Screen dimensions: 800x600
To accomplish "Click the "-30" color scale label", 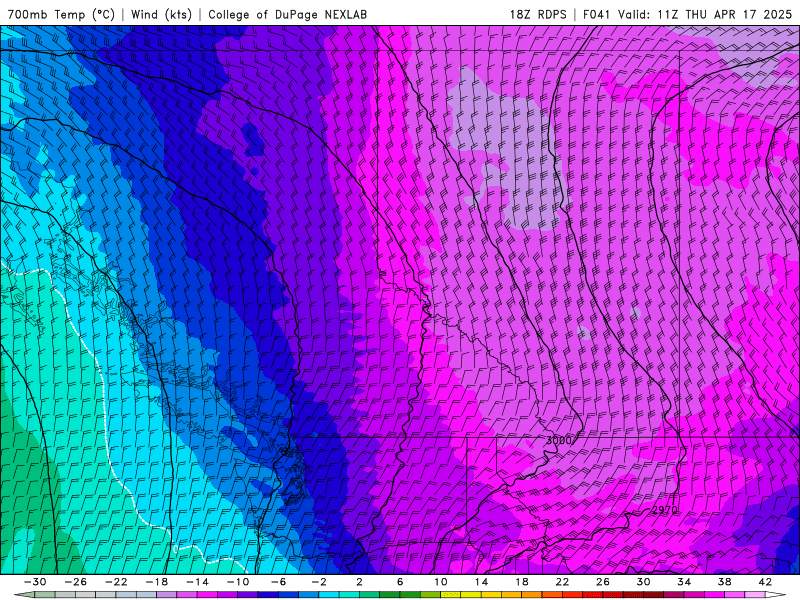I will pyautogui.click(x=35, y=582).
